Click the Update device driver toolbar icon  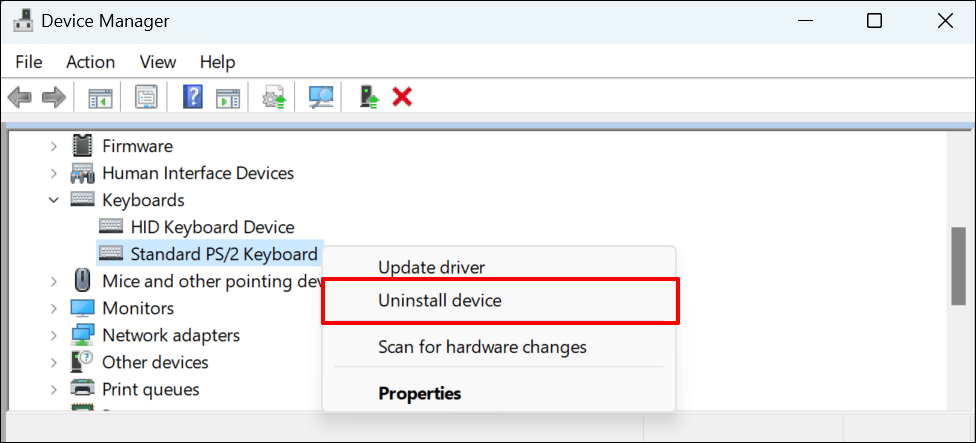(274, 97)
